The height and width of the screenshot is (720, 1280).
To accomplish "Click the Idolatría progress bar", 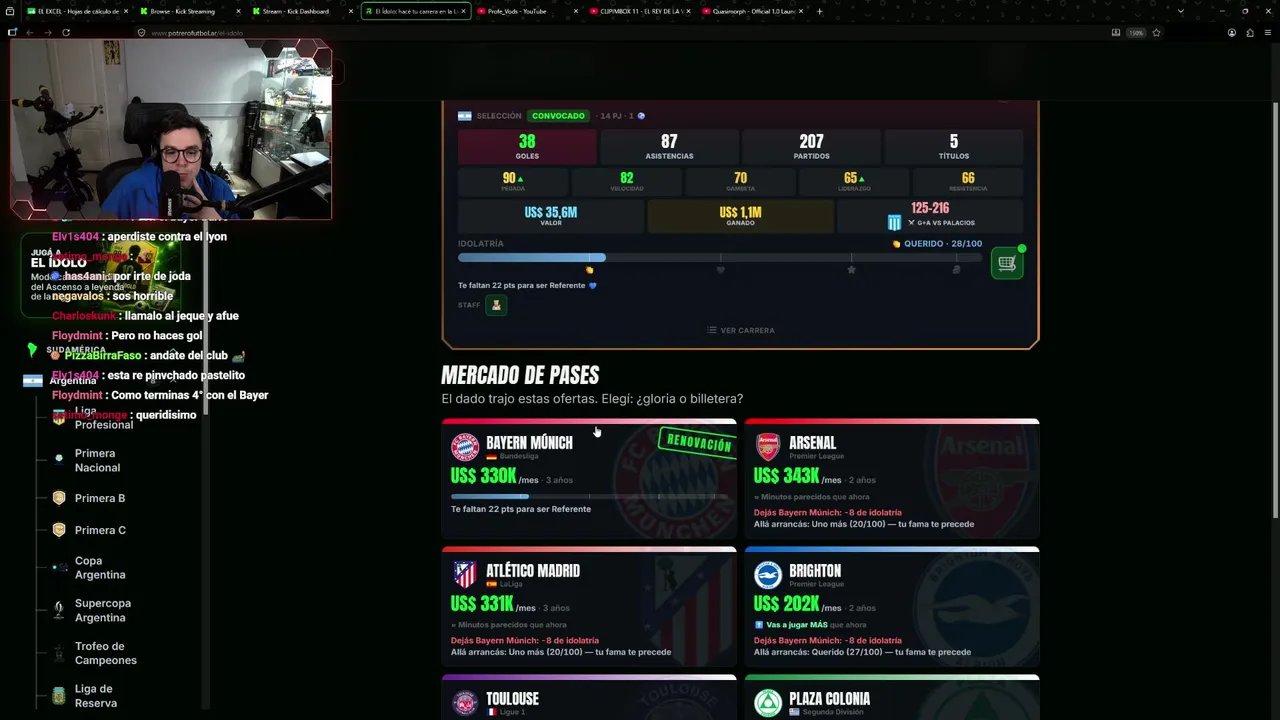I will tap(720, 258).
